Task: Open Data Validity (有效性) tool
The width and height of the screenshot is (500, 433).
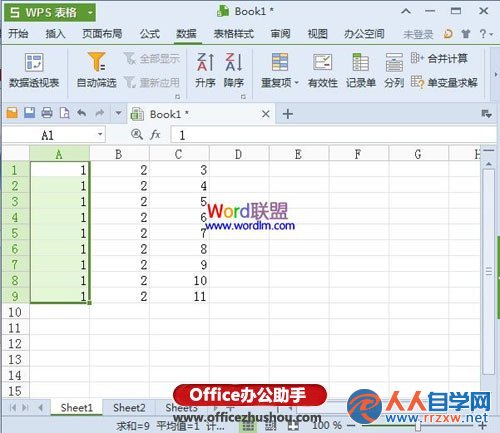Action: click(x=323, y=70)
